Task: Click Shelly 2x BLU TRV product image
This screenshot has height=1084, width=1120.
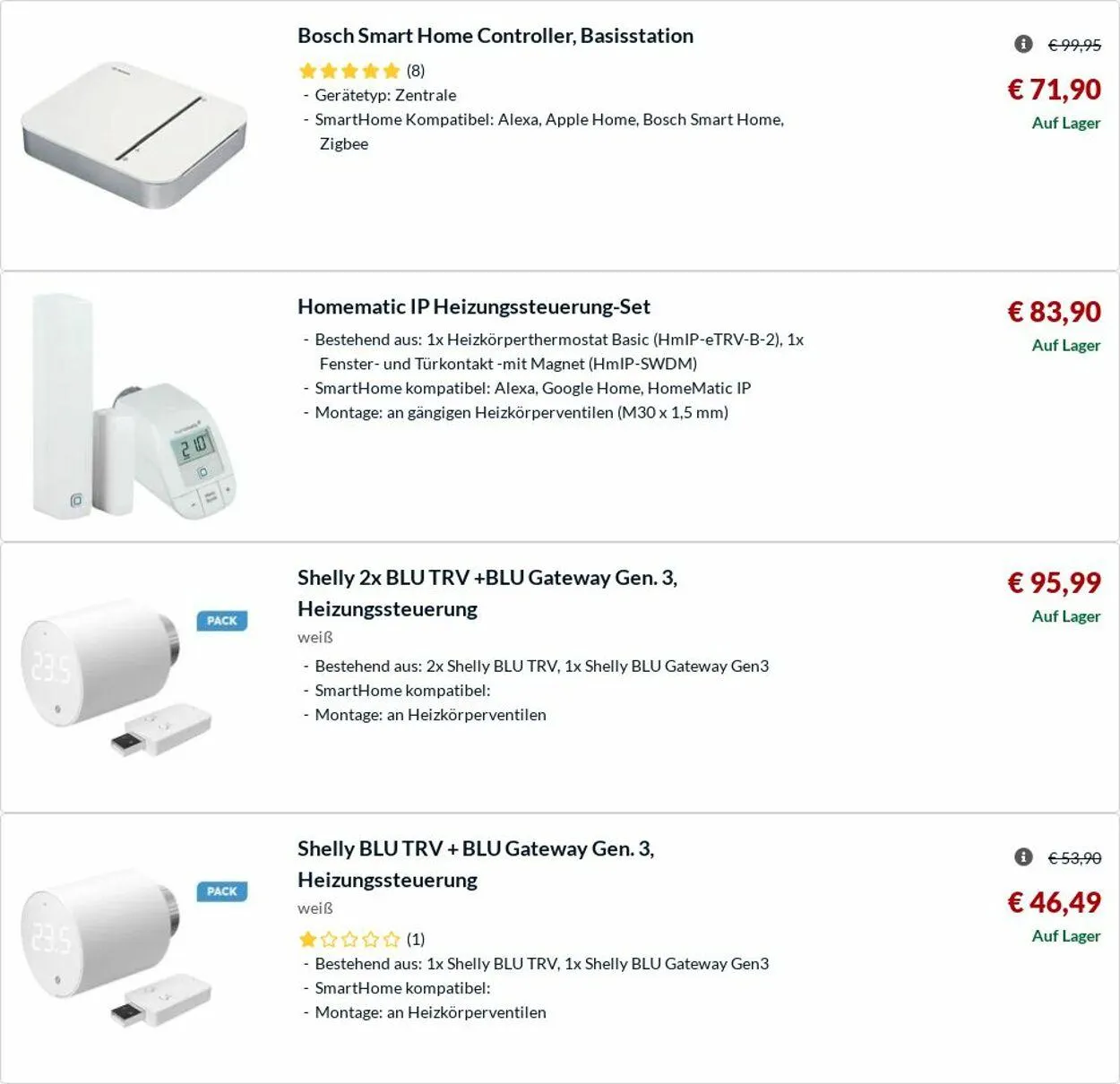Action: pyautogui.click(x=116, y=676)
